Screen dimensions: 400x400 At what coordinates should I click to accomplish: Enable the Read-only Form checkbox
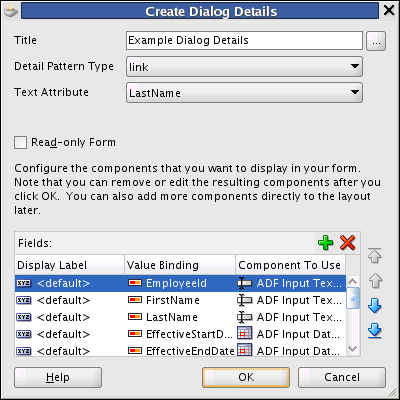pos(20,142)
